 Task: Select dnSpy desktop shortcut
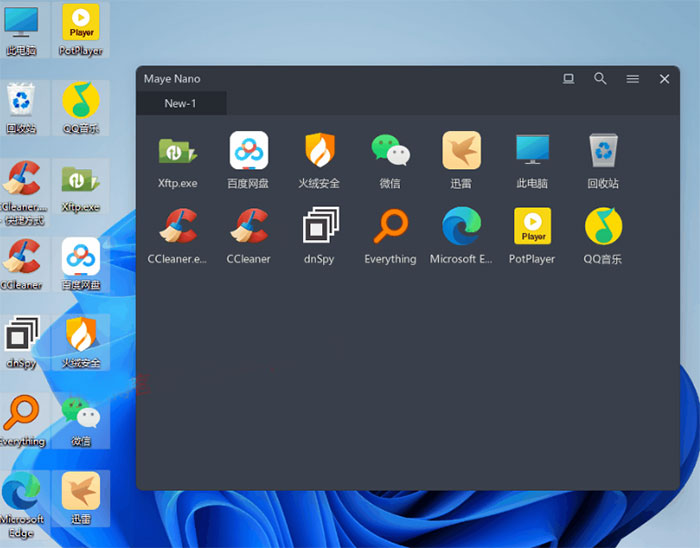pyautogui.click(x=21, y=343)
